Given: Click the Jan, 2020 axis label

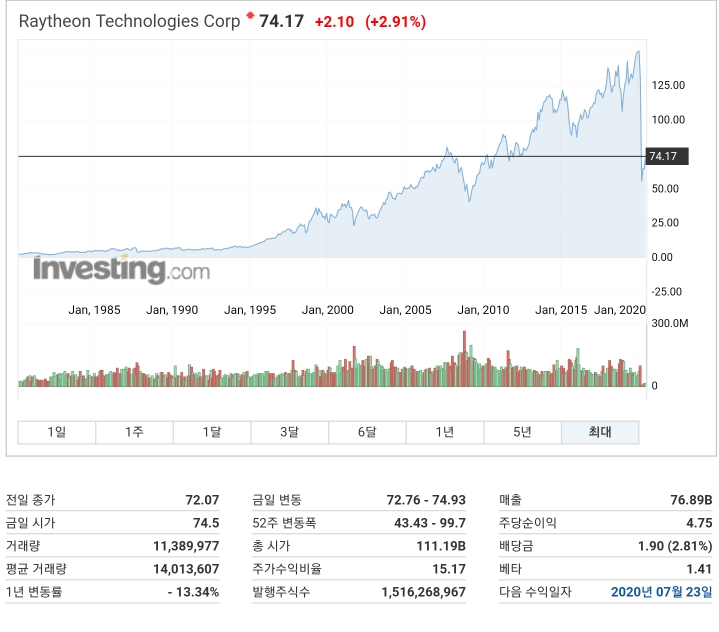Looking at the screenshot, I should pos(619,310).
